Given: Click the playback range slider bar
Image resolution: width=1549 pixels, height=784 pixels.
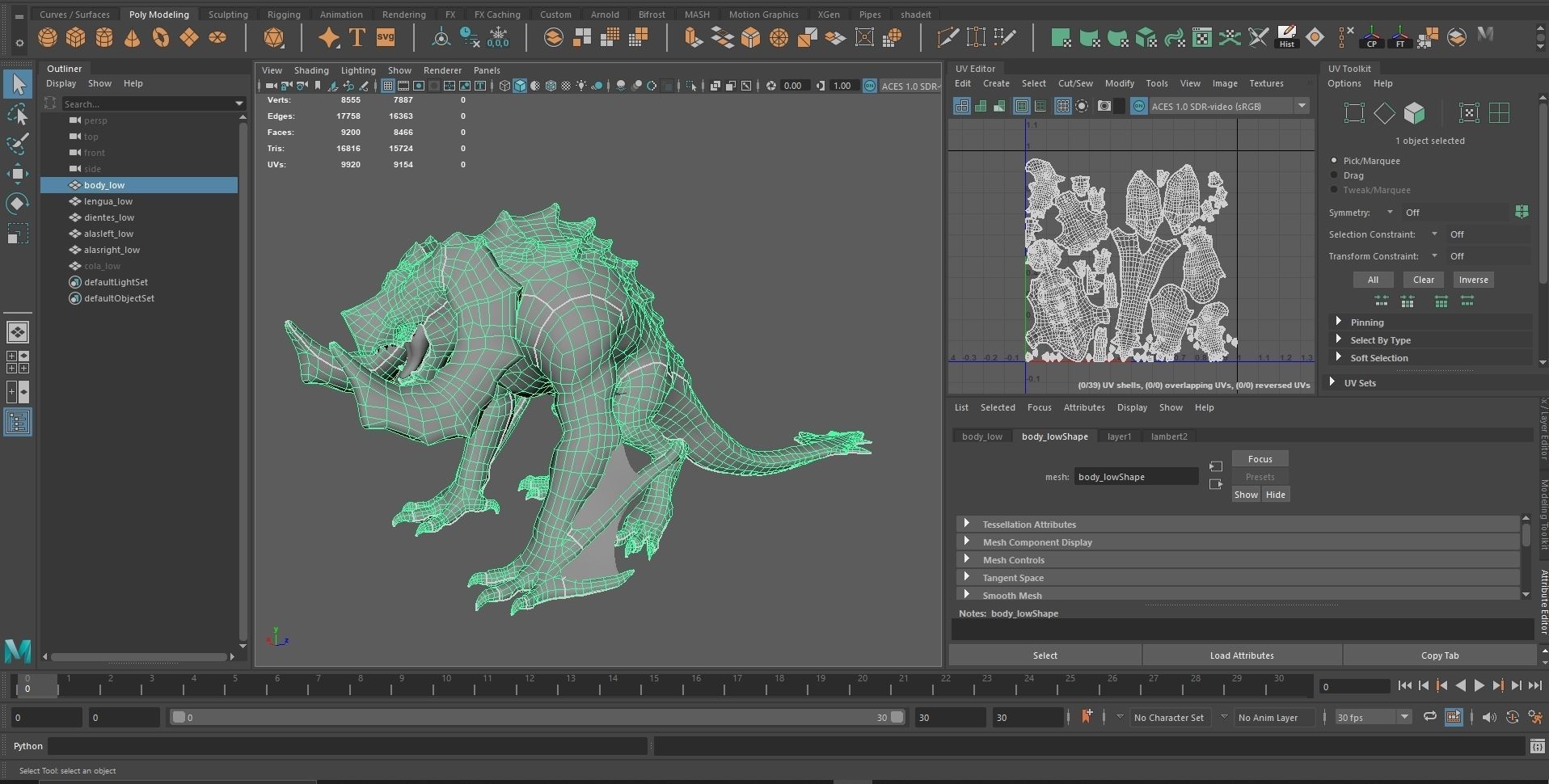Looking at the screenshot, I should pyautogui.click(x=534, y=717).
